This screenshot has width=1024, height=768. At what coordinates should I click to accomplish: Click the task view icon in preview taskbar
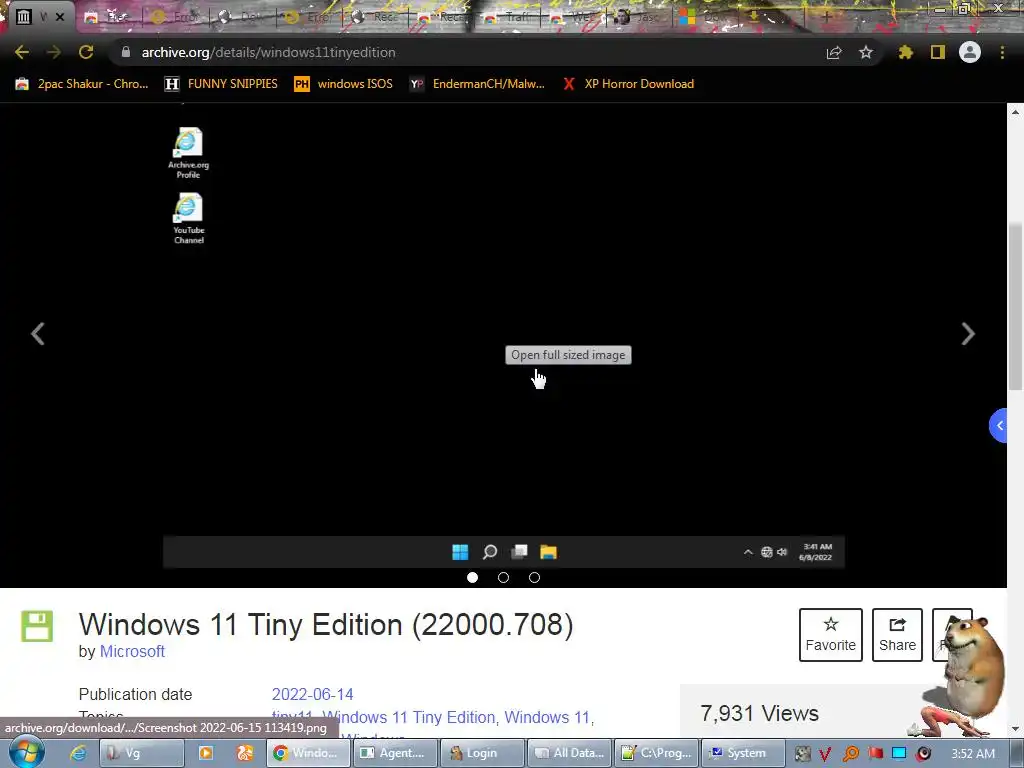pos(519,552)
